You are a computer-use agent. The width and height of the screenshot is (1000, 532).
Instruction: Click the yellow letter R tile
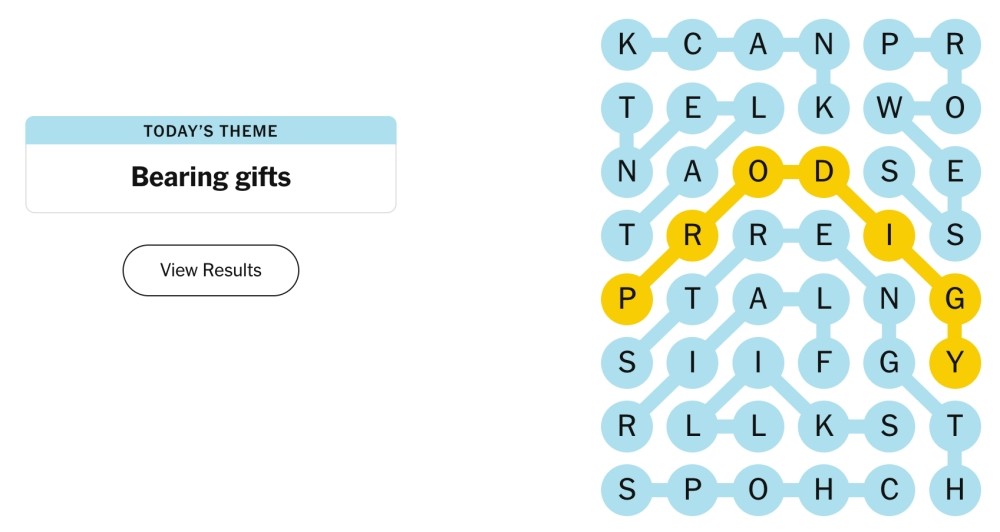tap(693, 235)
